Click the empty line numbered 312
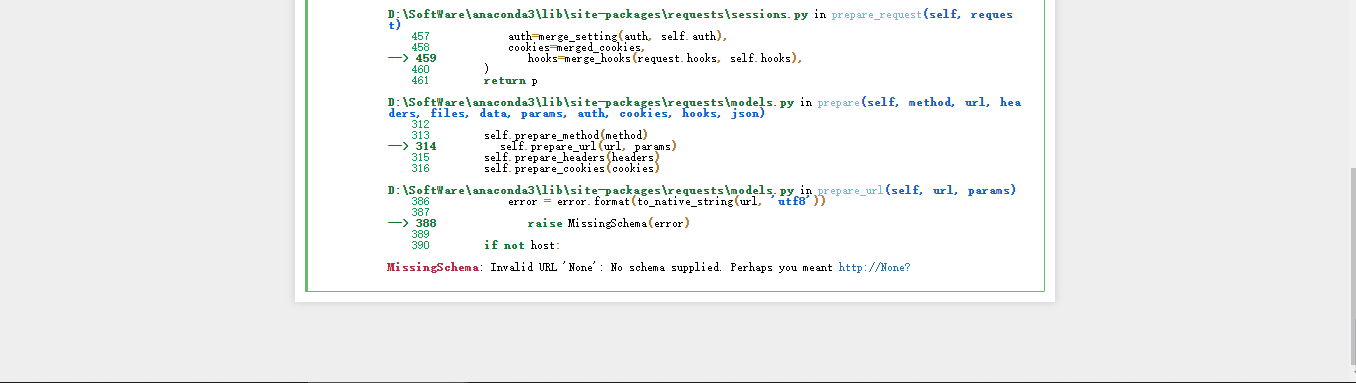 click(420, 124)
